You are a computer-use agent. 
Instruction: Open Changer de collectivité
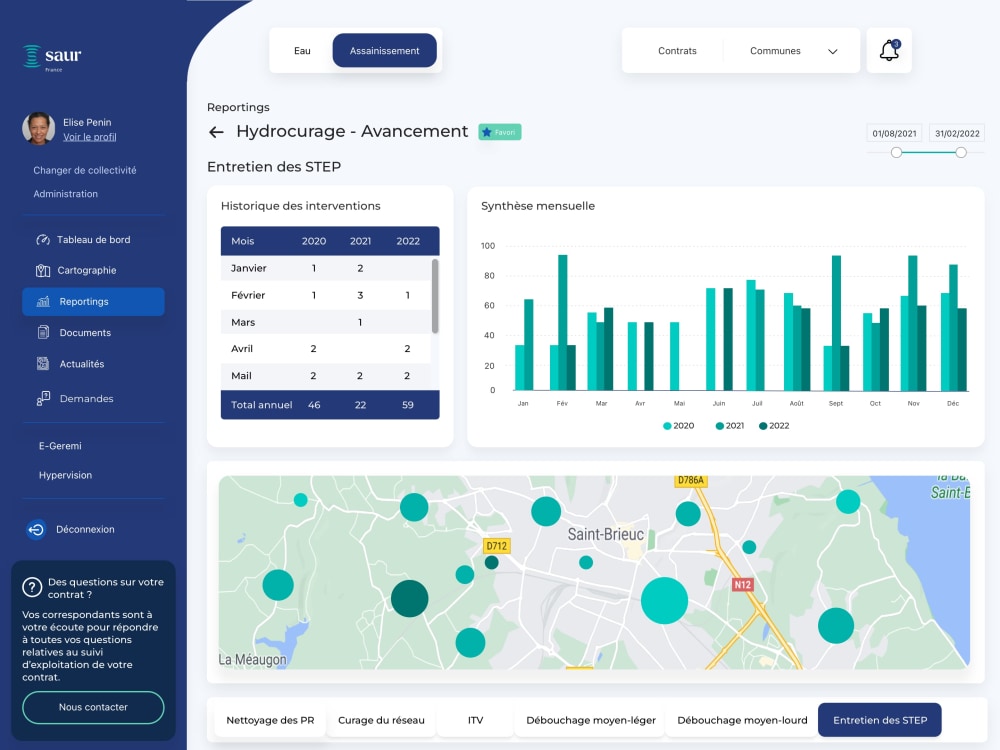[85, 170]
